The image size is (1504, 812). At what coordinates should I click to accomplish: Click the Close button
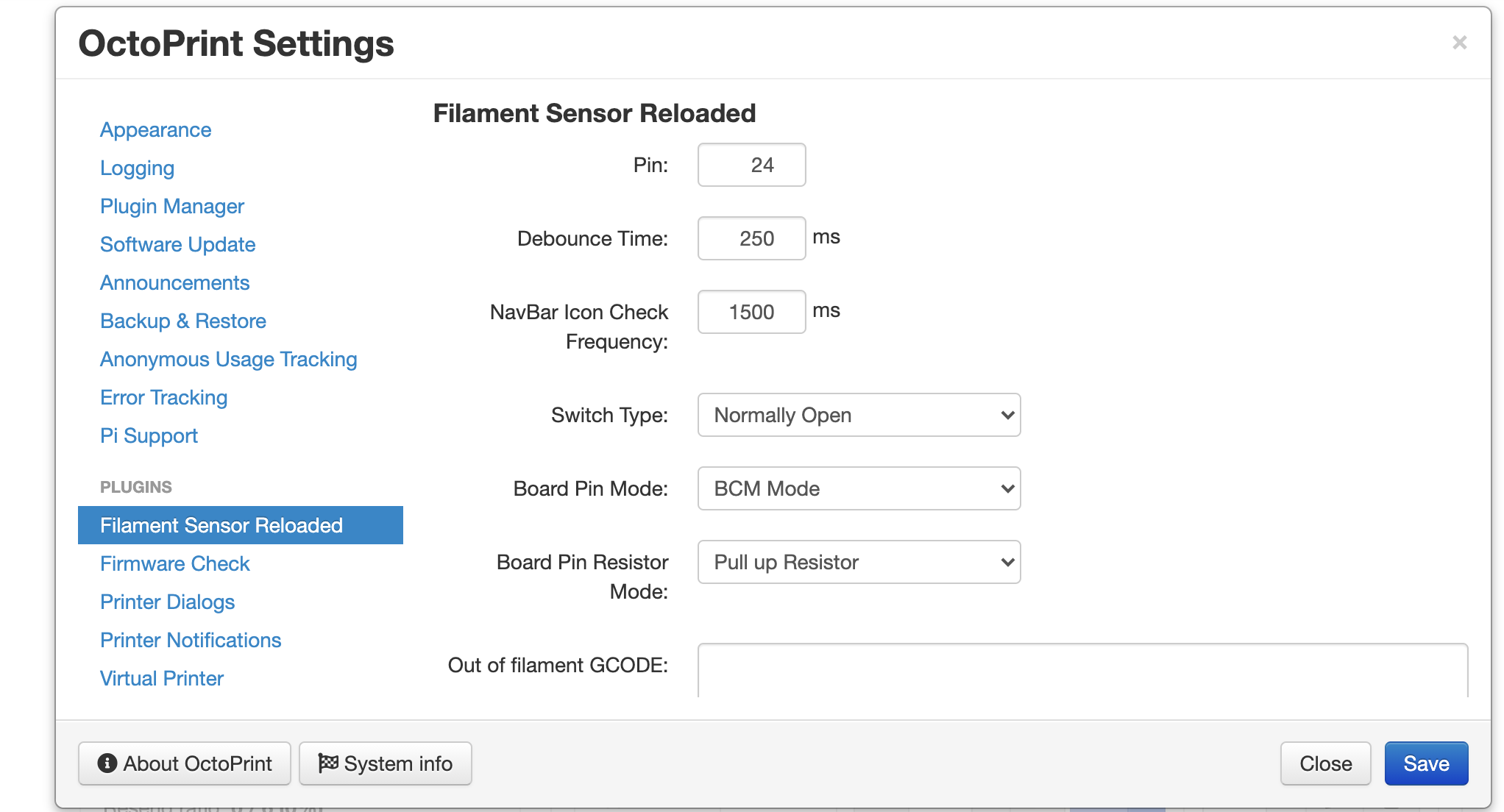click(1326, 763)
